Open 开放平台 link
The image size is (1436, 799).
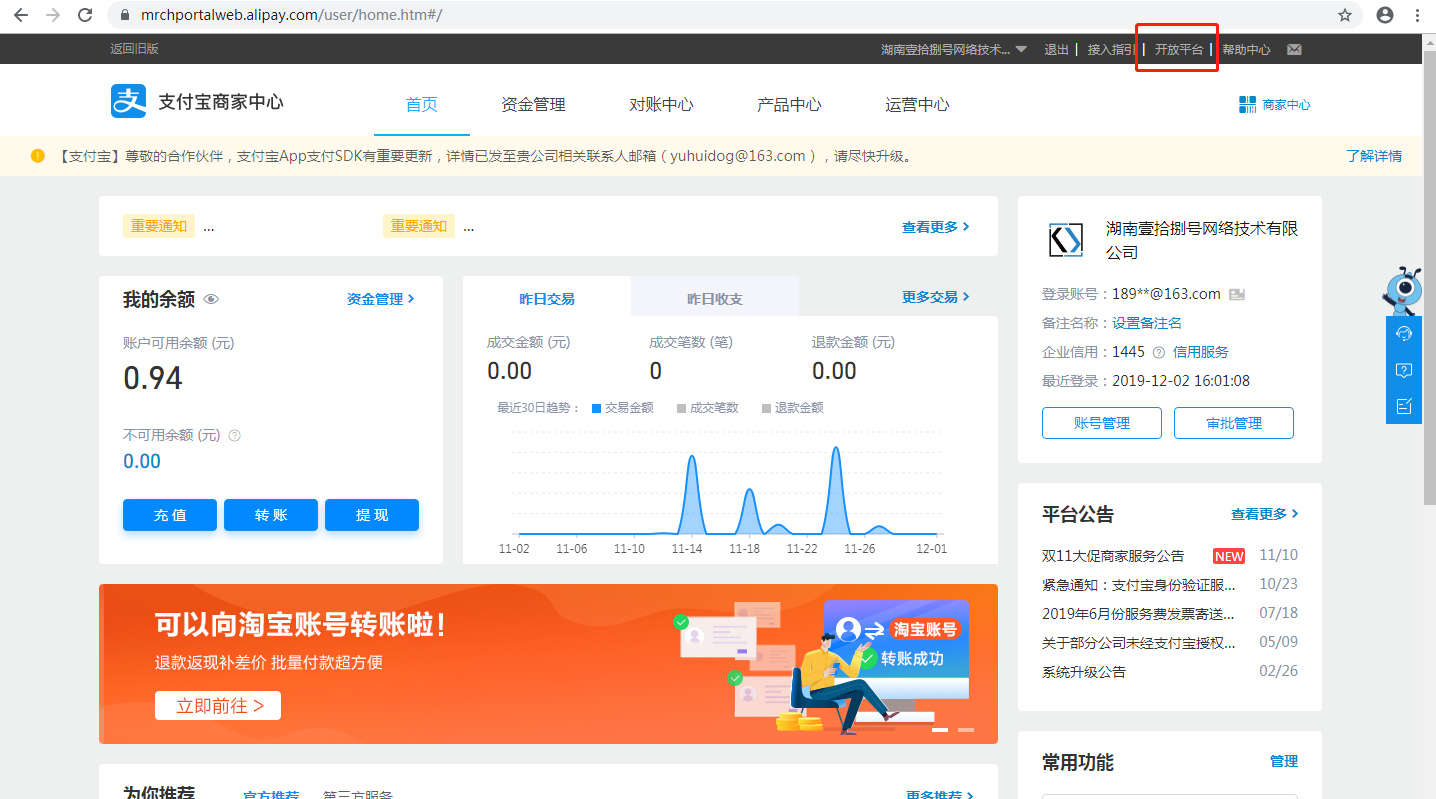click(x=1179, y=49)
